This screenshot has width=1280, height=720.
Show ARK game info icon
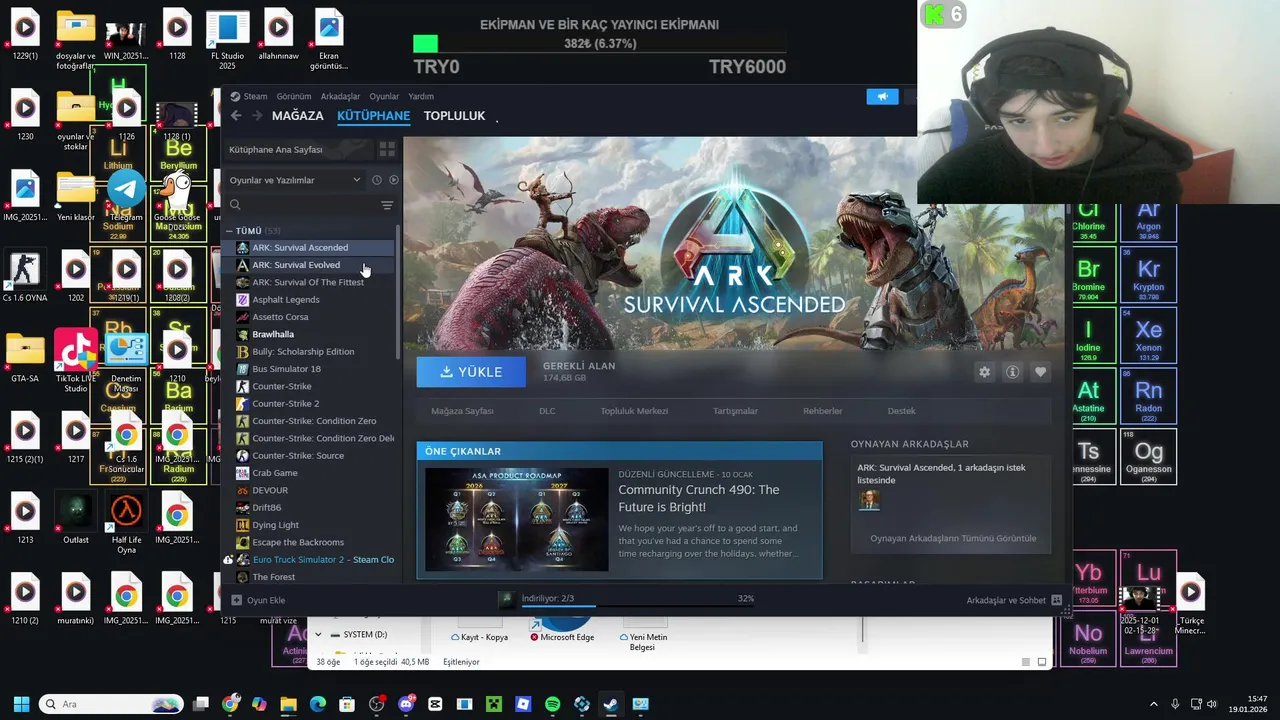pos(1012,372)
